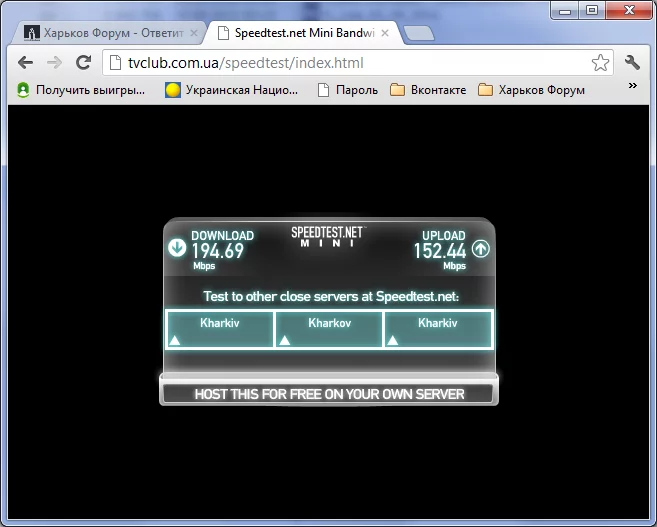
Task: Click the download arrow icon
Action: 177,248
